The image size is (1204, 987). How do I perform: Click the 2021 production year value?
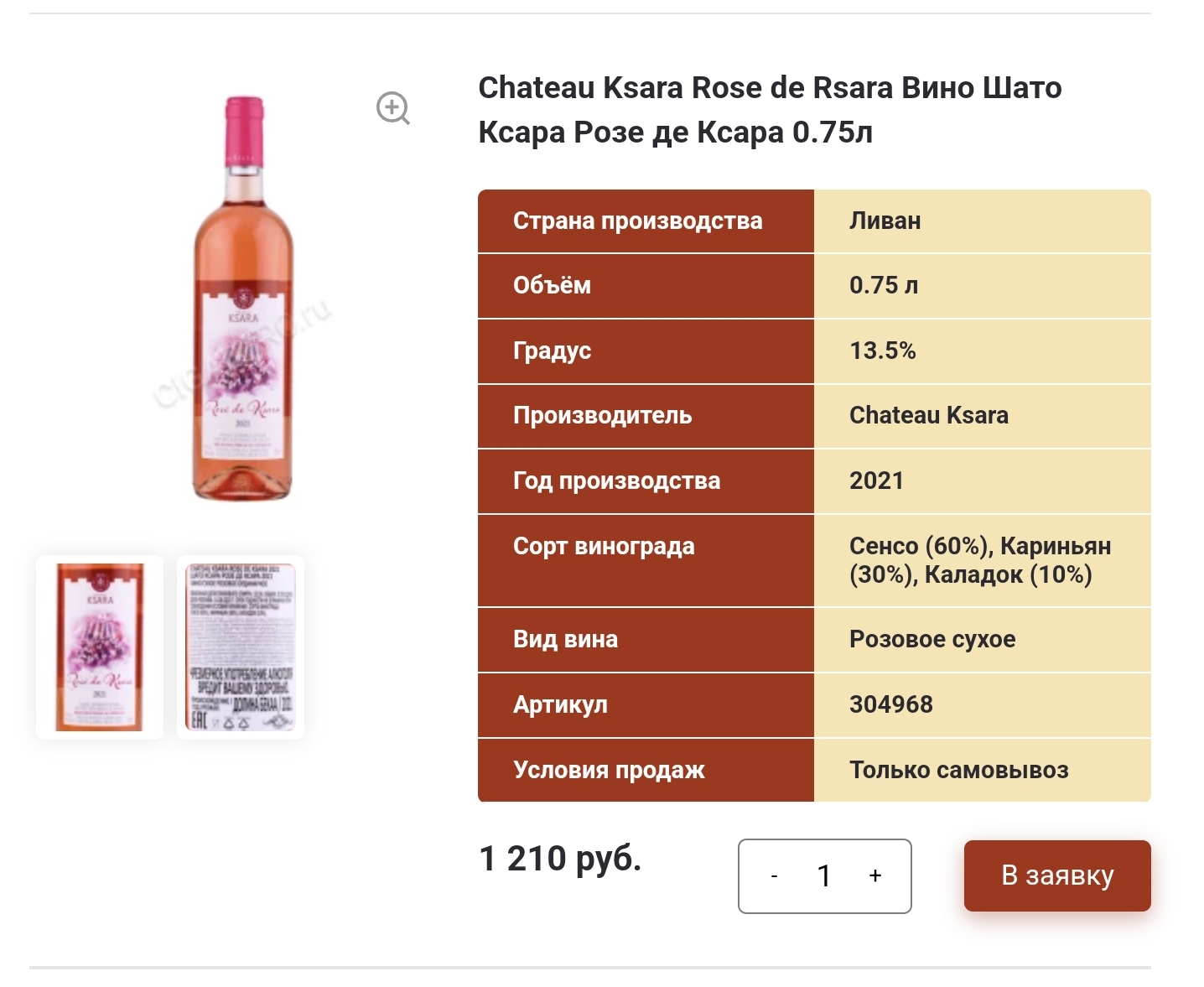876,481
